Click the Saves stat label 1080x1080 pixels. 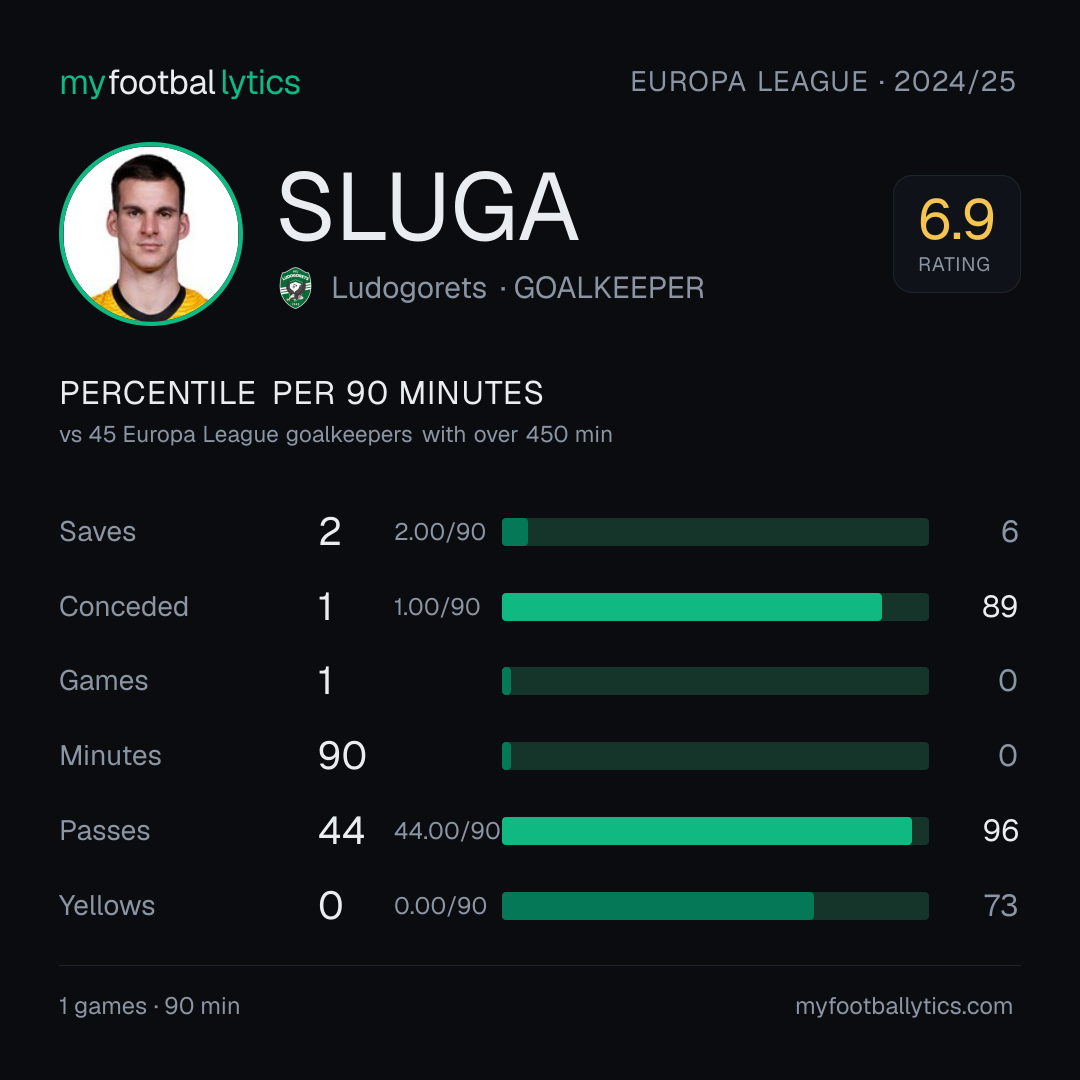pos(98,532)
